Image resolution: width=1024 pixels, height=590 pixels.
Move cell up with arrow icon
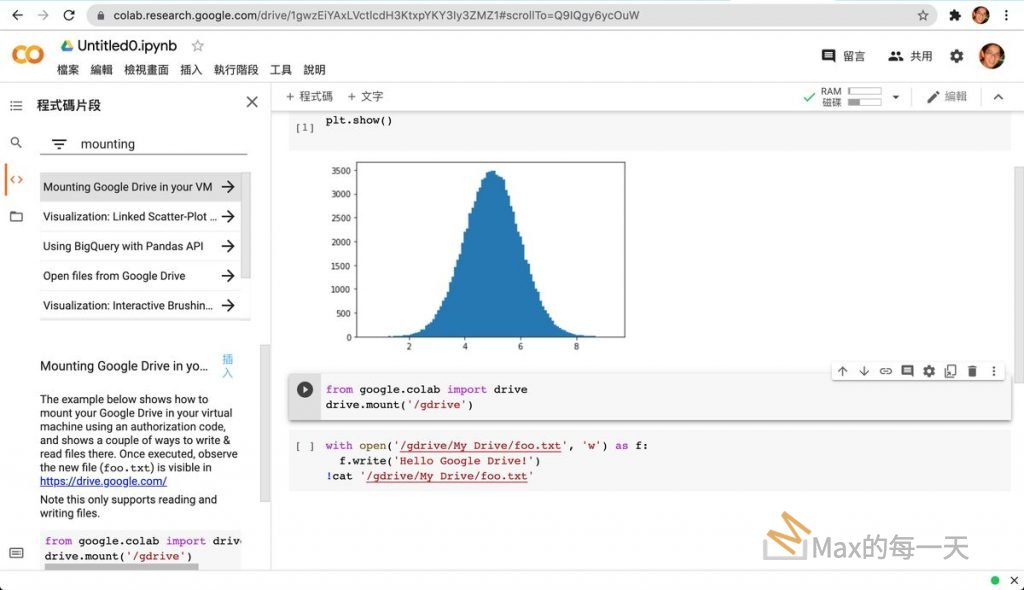click(x=842, y=371)
